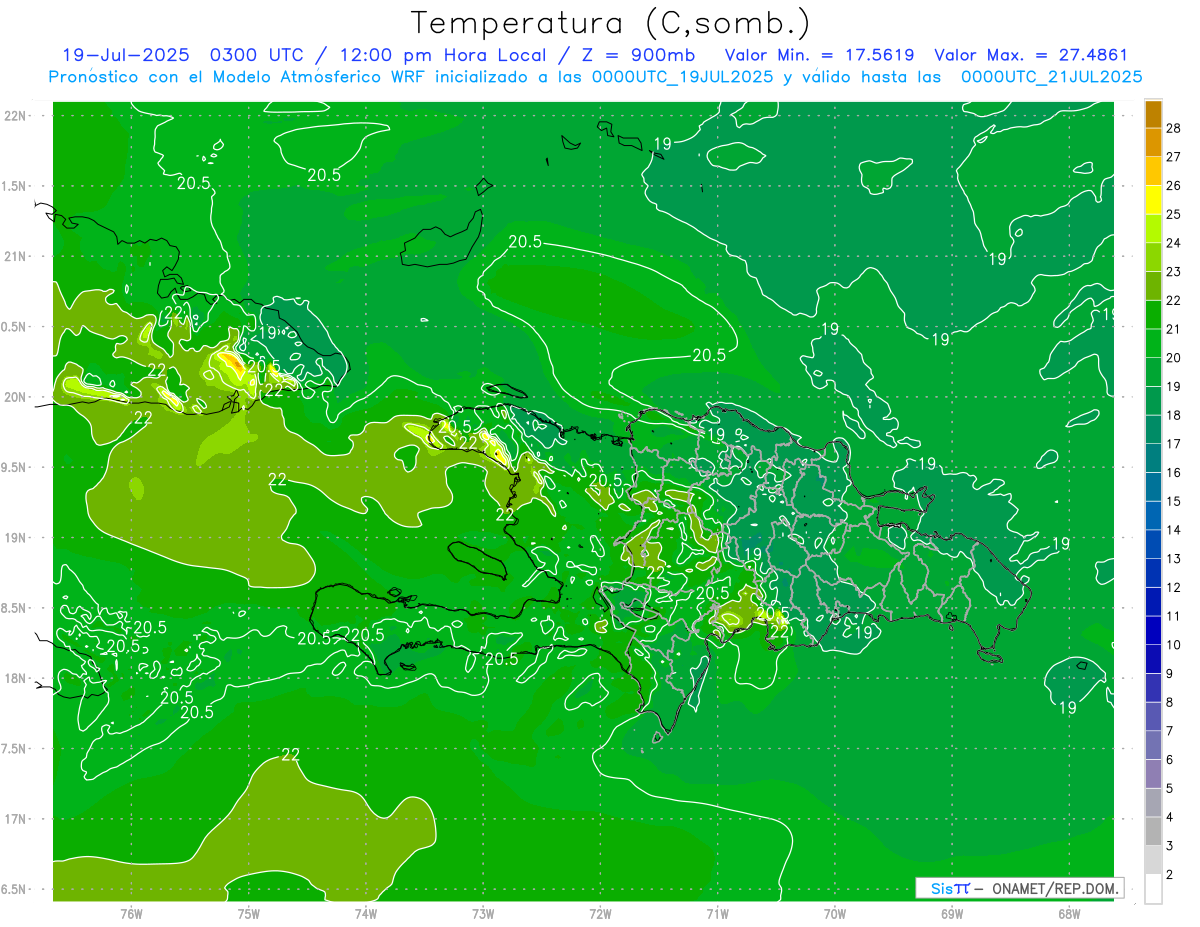This screenshot has height=927, width=1200.
Task: Click the "Valor Min. = 17.5619" value
Action: pos(818,55)
